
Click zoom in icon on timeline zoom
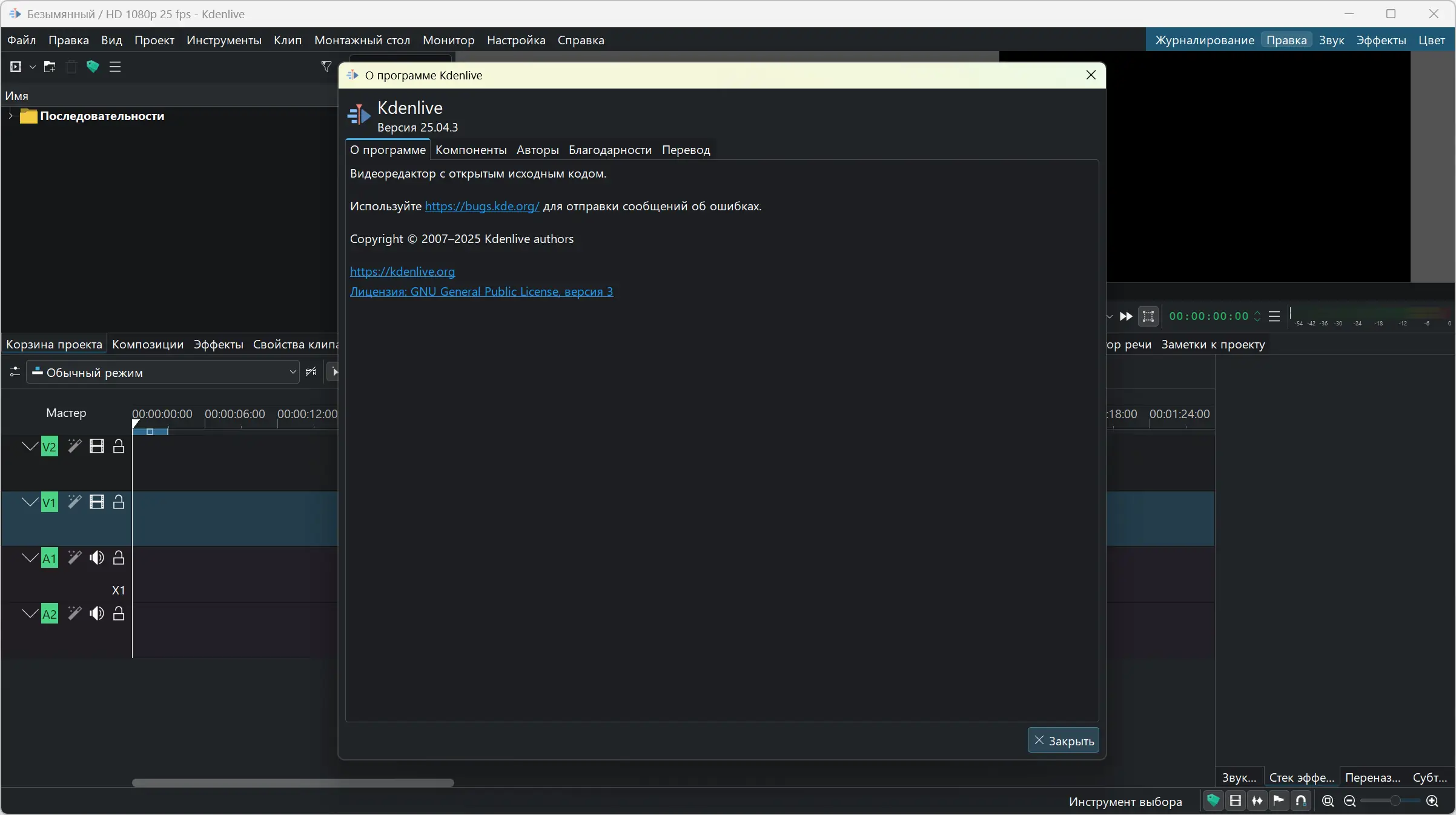point(1432,801)
